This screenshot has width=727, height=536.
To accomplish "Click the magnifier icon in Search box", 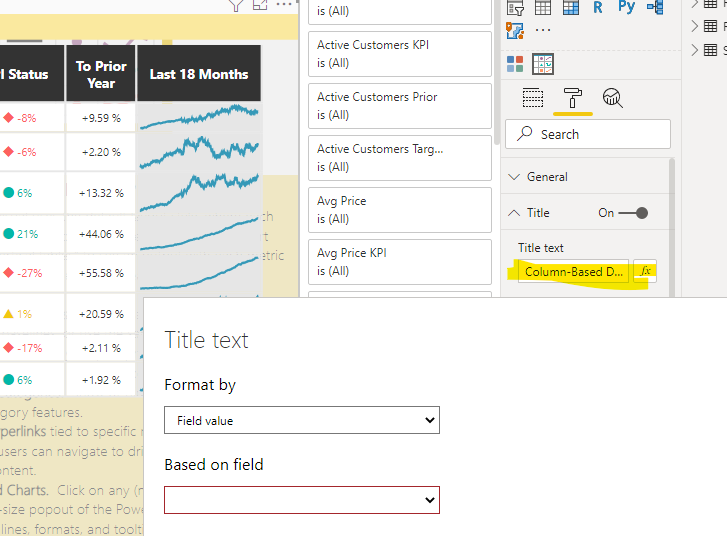I will tap(524, 134).
